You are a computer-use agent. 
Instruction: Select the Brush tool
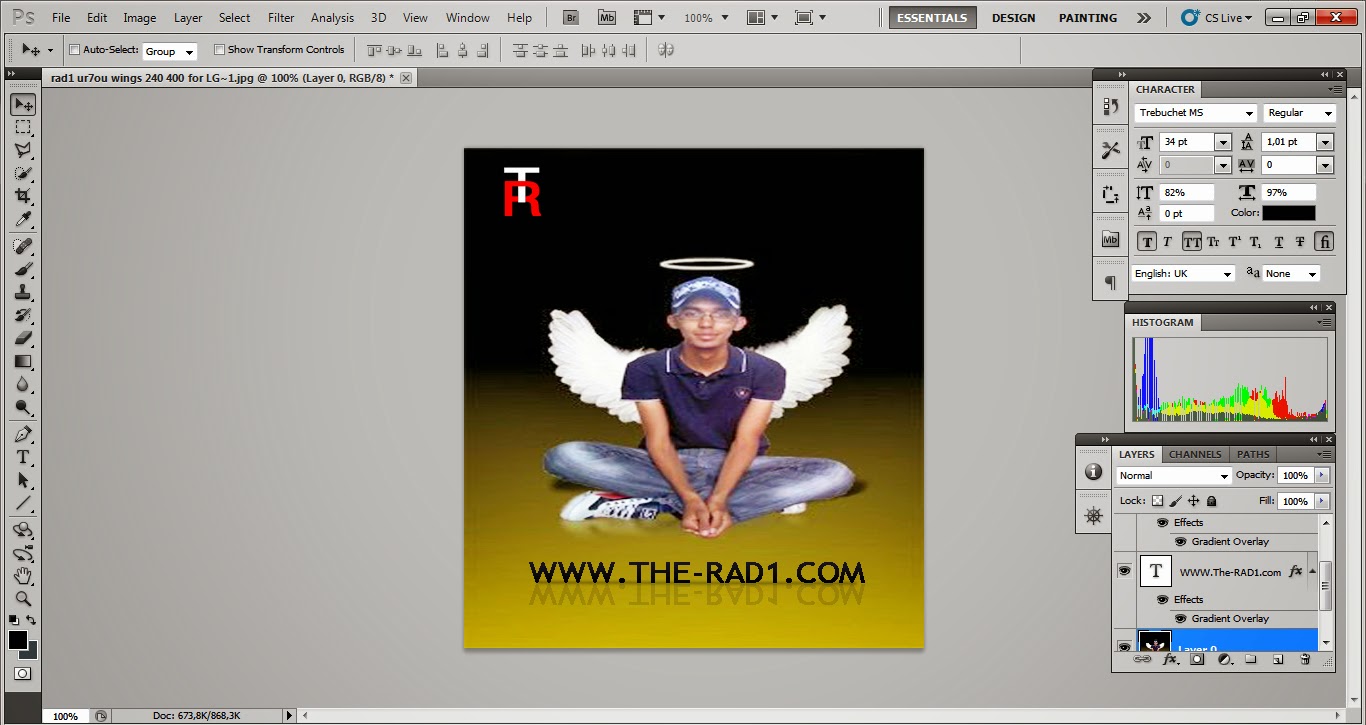(x=22, y=269)
